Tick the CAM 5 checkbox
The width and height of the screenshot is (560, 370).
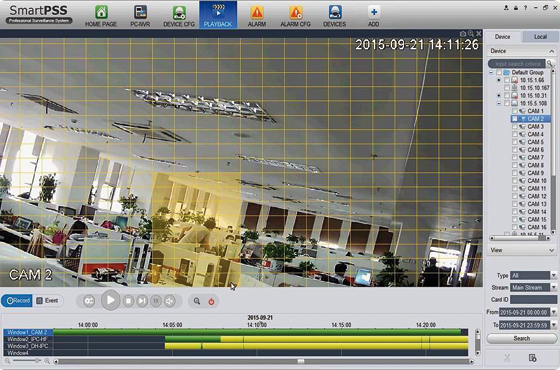(515, 142)
